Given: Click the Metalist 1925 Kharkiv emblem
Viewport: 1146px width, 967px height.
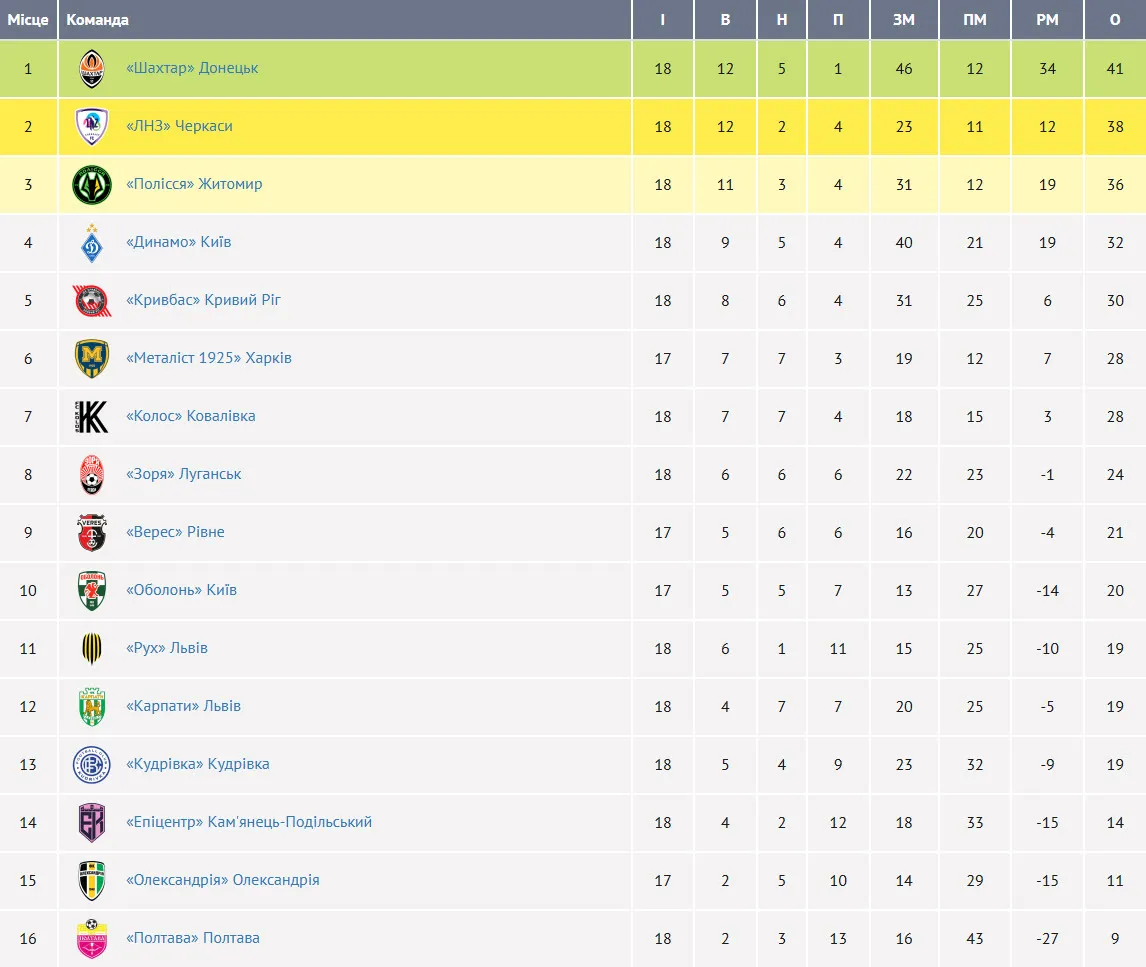Looking at the screenshot, I should pyautogui.click(x=92, y=359).
